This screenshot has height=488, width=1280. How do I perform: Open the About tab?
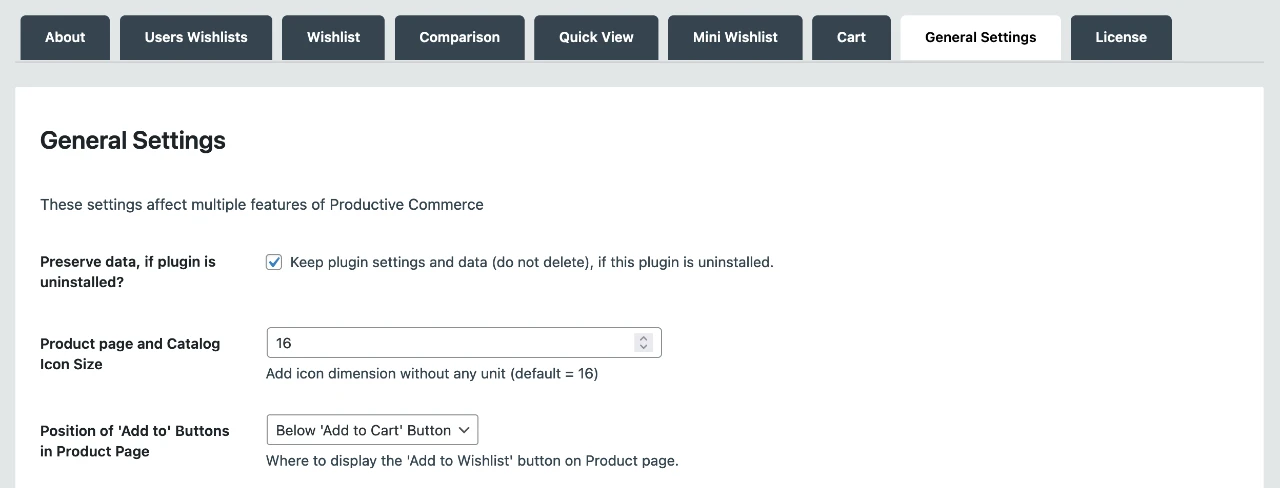pos(65,37)
